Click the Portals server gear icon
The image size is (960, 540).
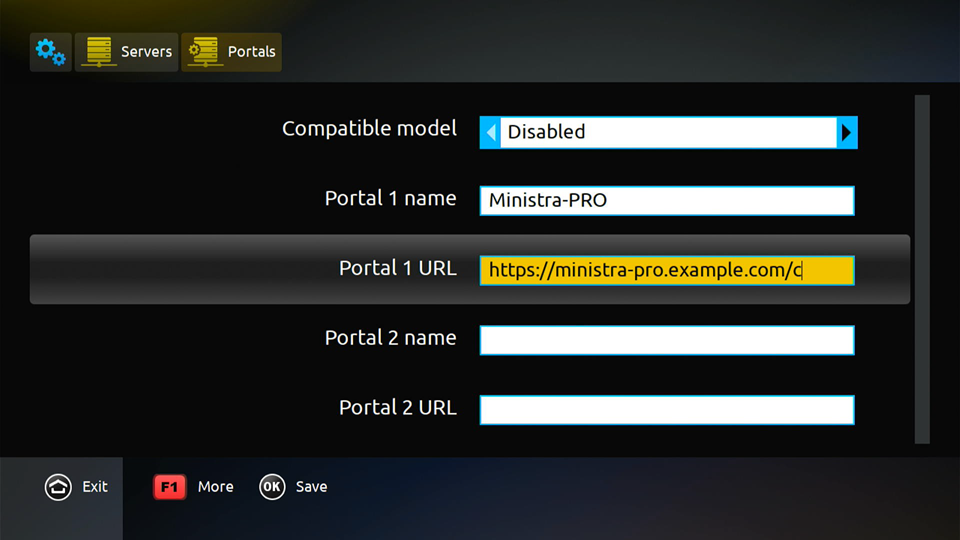(x=203, y=52)
